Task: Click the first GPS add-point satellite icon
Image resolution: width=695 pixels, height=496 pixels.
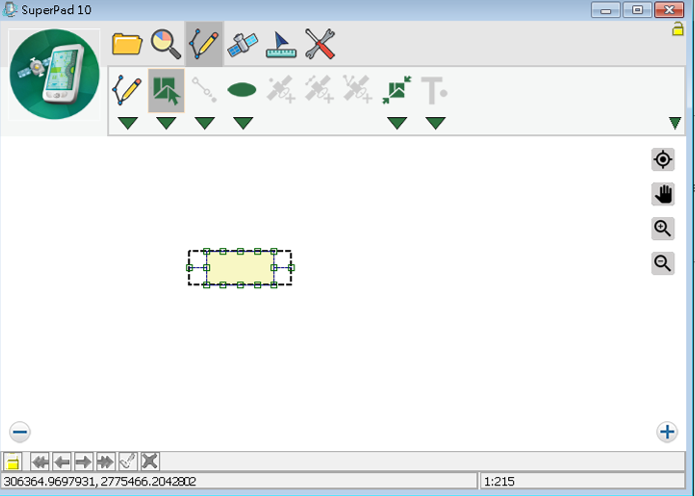Action: 281,90
